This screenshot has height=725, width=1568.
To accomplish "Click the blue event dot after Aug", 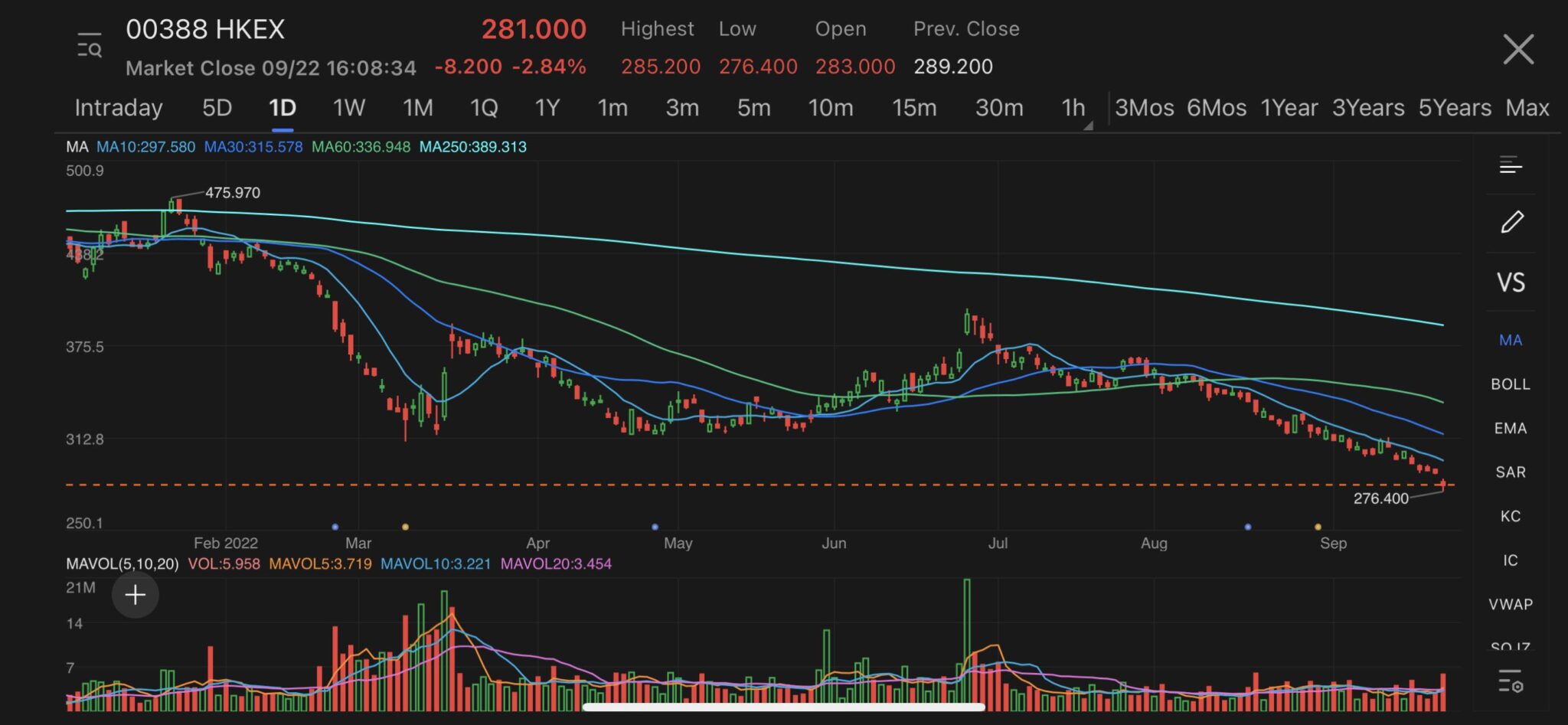I will coord(1248,527).
